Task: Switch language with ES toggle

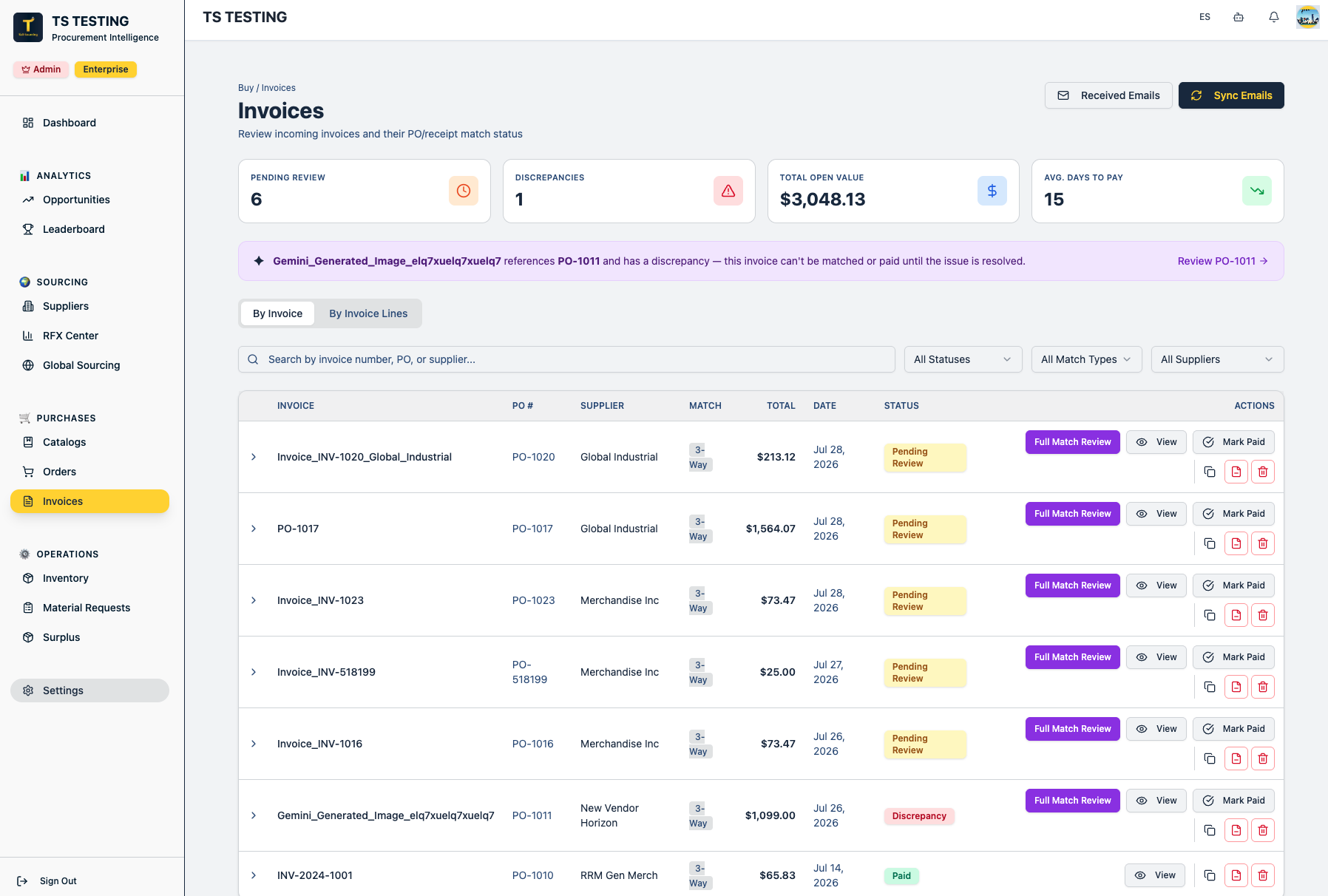Action: coord(1205,17)
